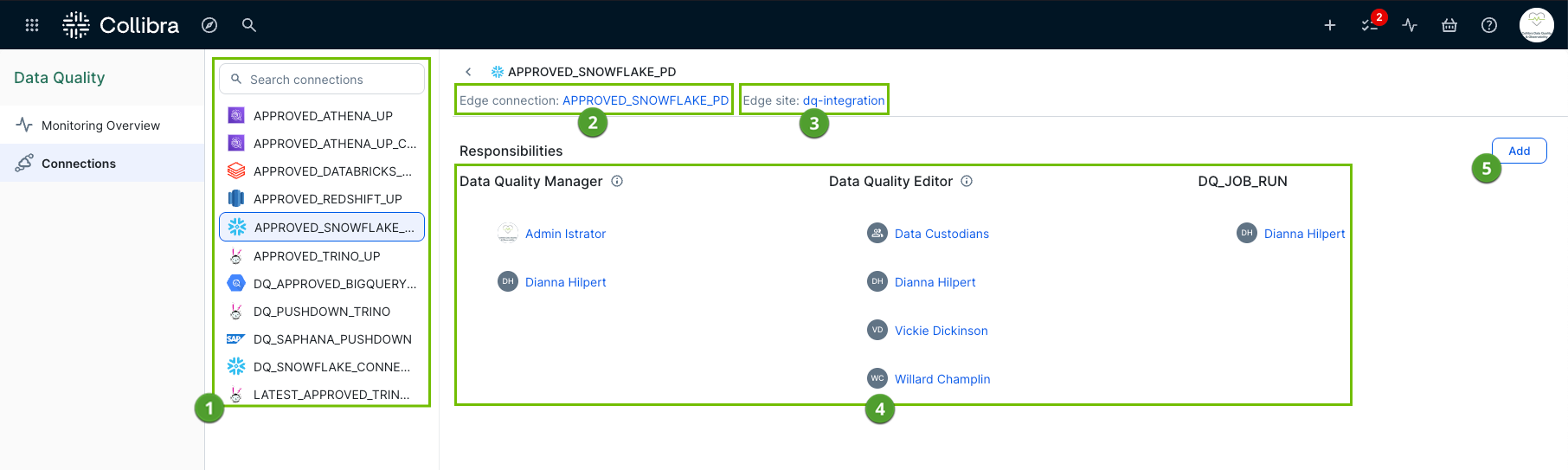Click the Responsibilities section heading
Viewport: 1568px width, 470px height.
[511, 151]
